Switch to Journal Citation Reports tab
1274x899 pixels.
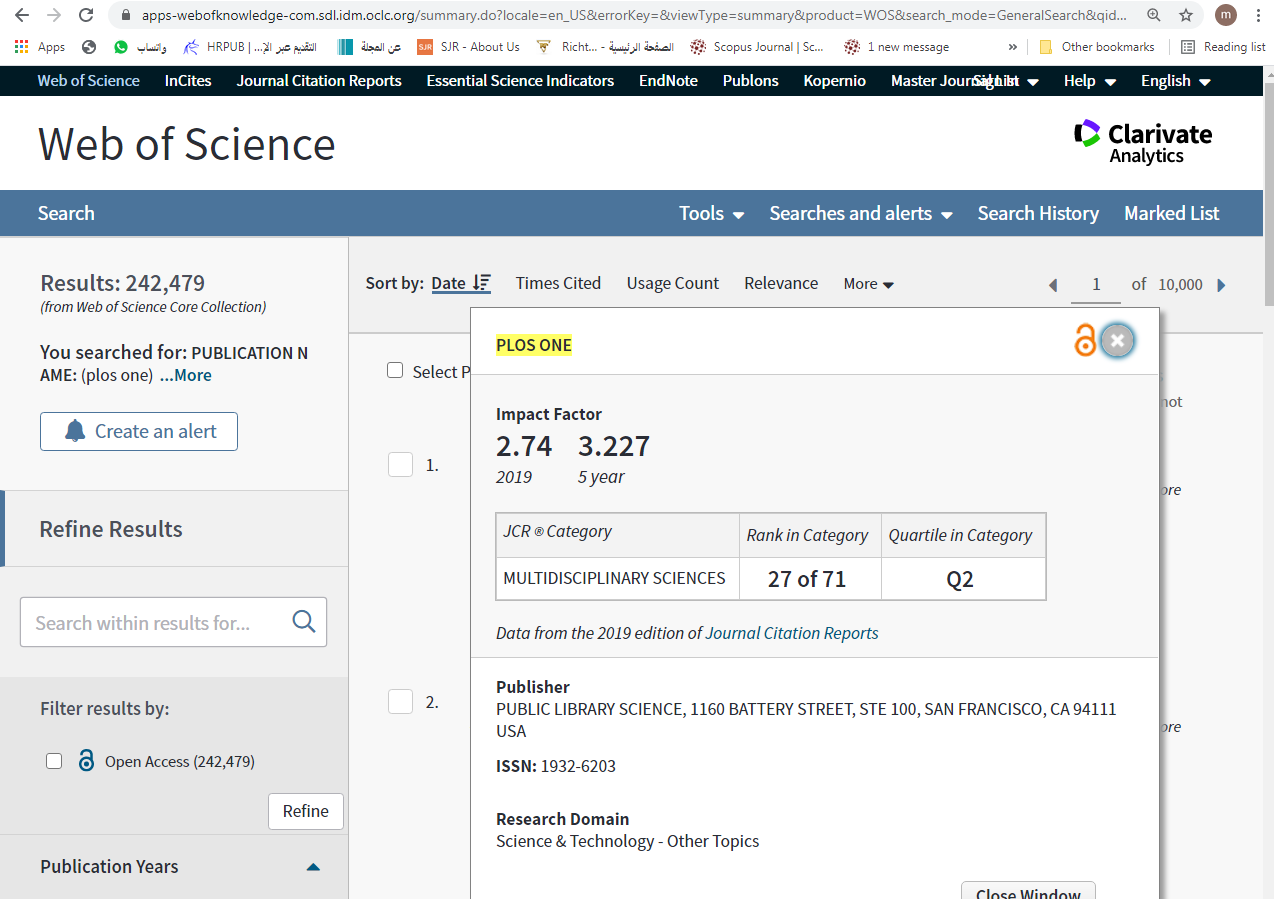[319, 81]
